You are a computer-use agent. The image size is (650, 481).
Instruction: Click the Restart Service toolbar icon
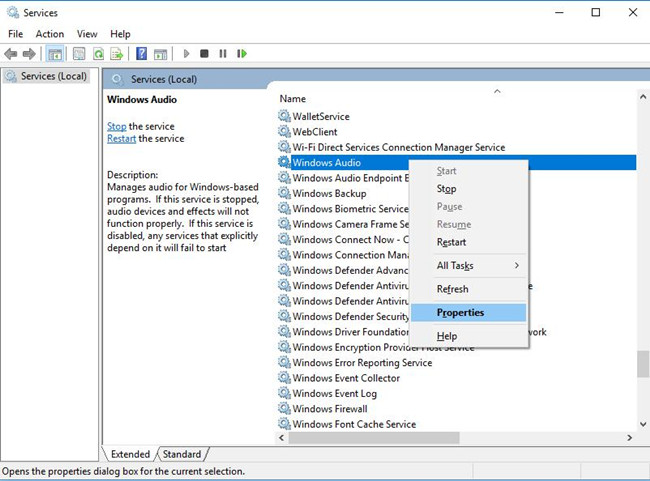242,53
